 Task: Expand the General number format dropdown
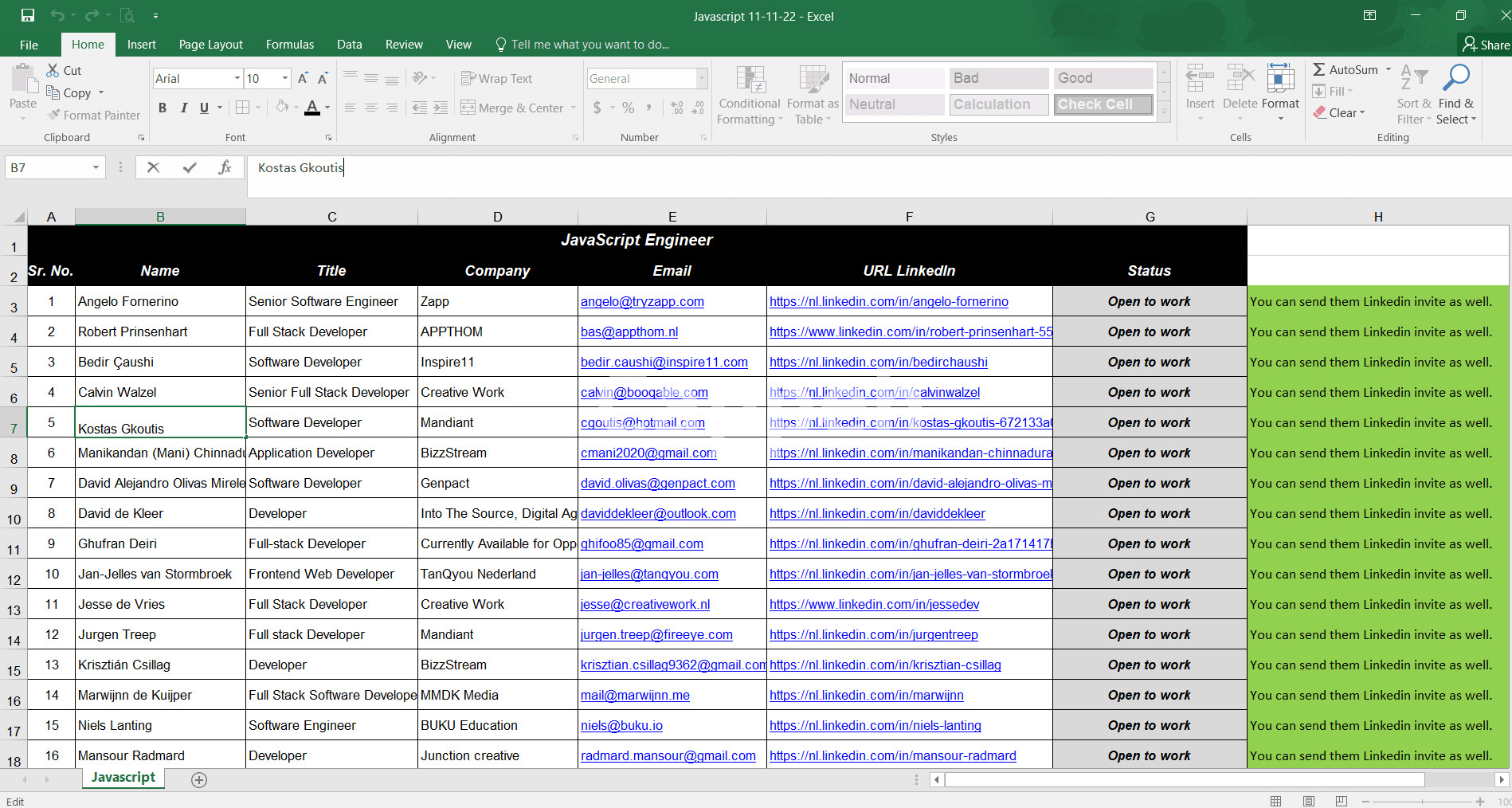pyautogui.click(x=702, y=78)
